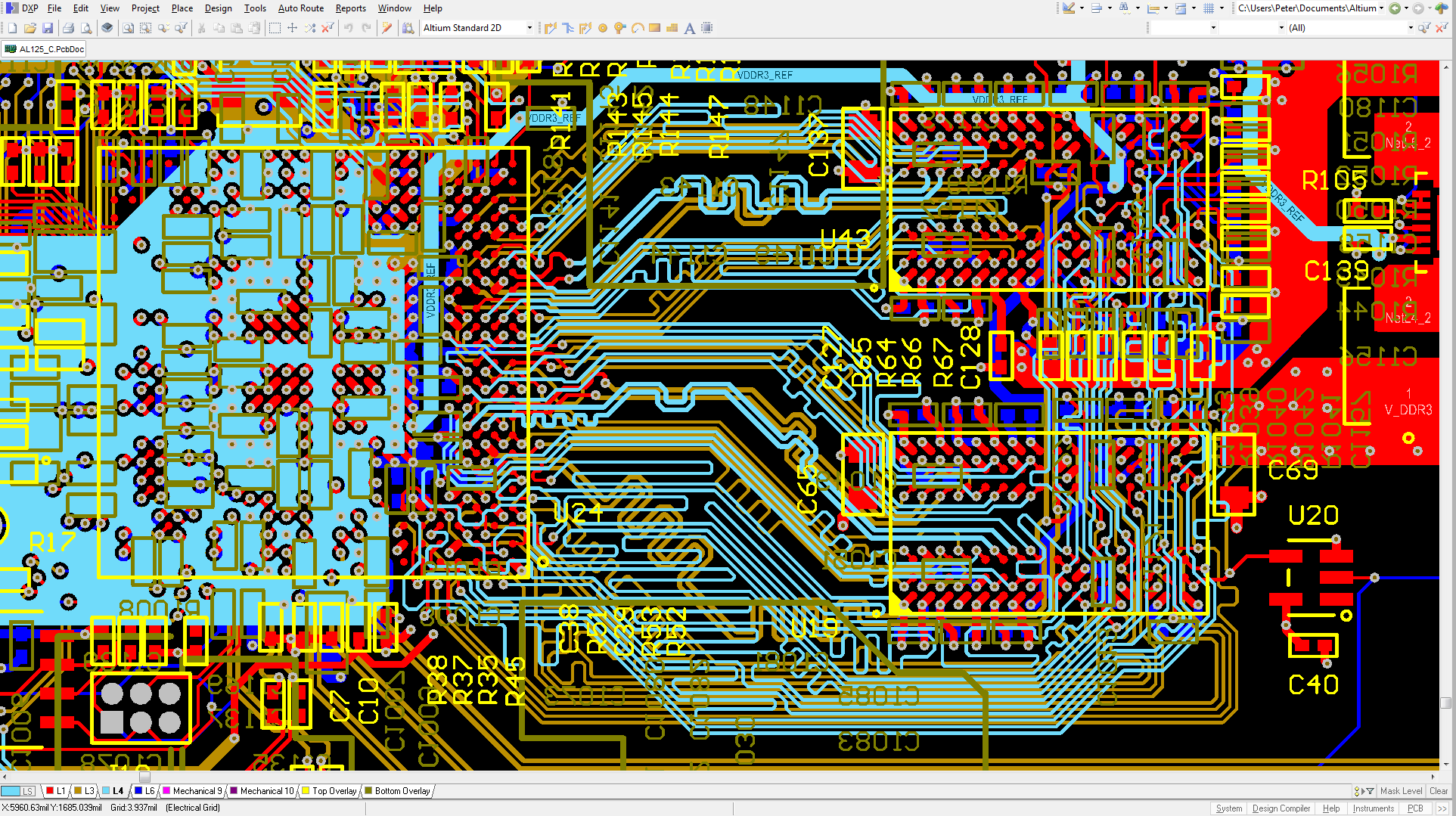The height and width of the screenshot is (816, 1456).
Task: Click the Place Fill rectangle icon
Action: click(655, 28)
